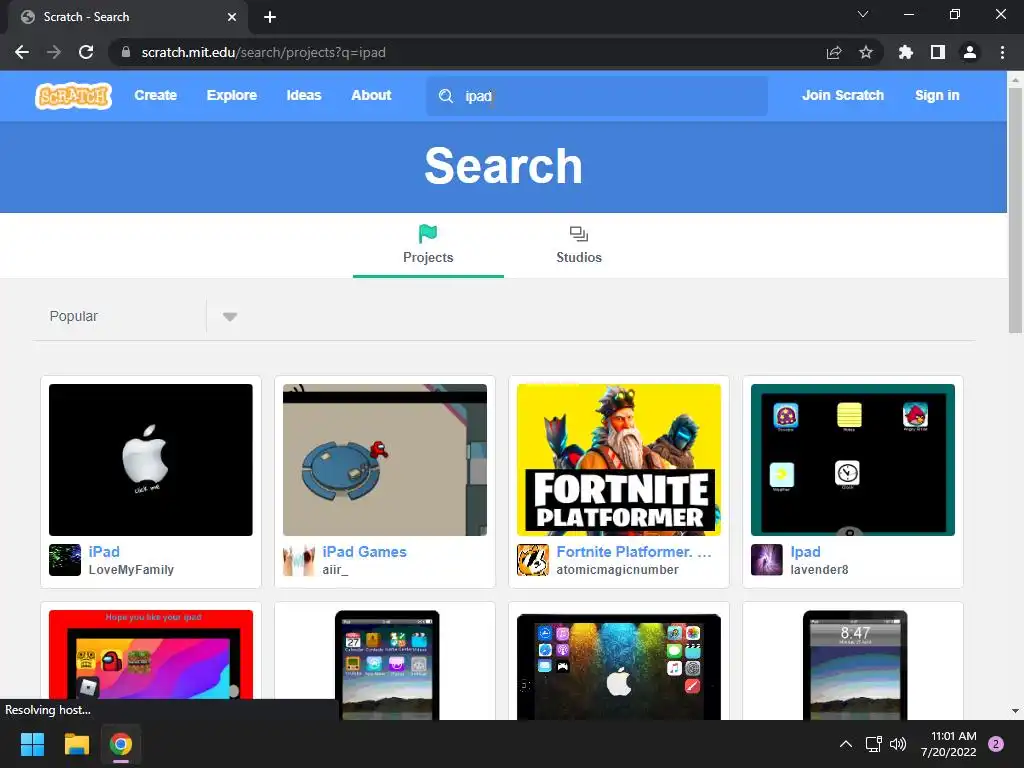1024x768 pixels.
Task: Click the scrollbar down arrow
Action: point(1015,711)
